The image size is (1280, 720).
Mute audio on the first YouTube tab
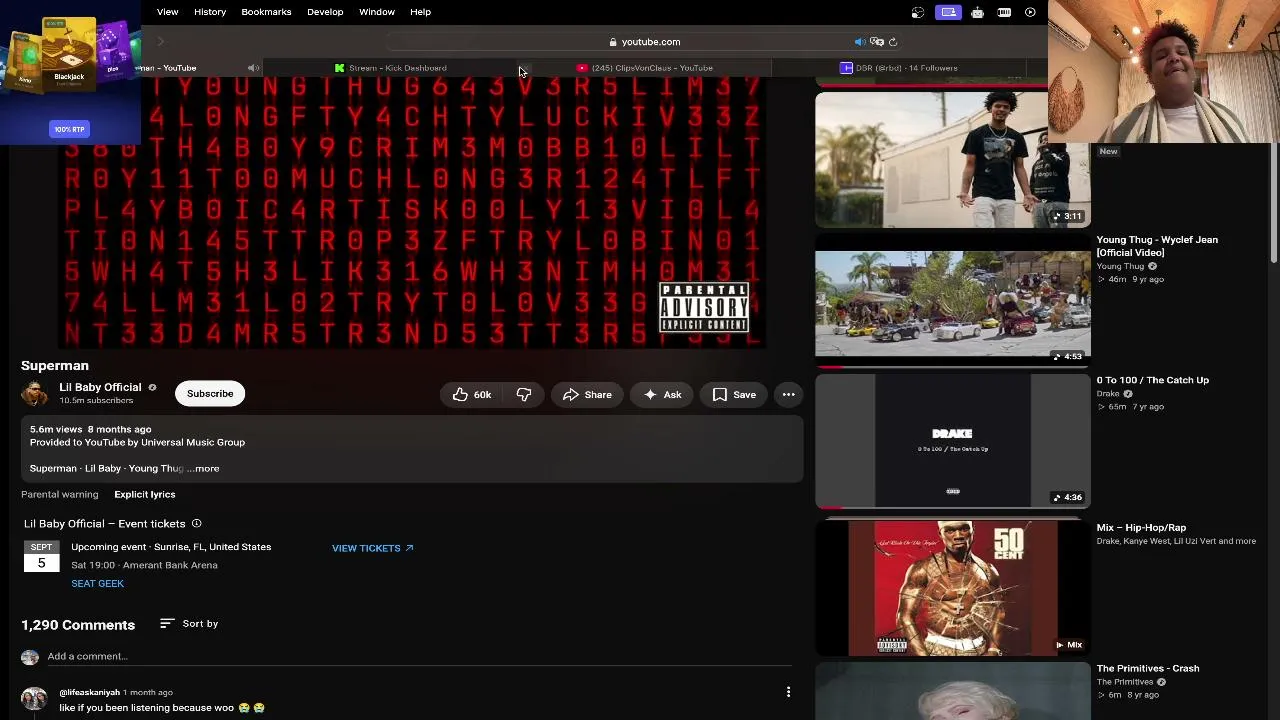coord(253,68)
